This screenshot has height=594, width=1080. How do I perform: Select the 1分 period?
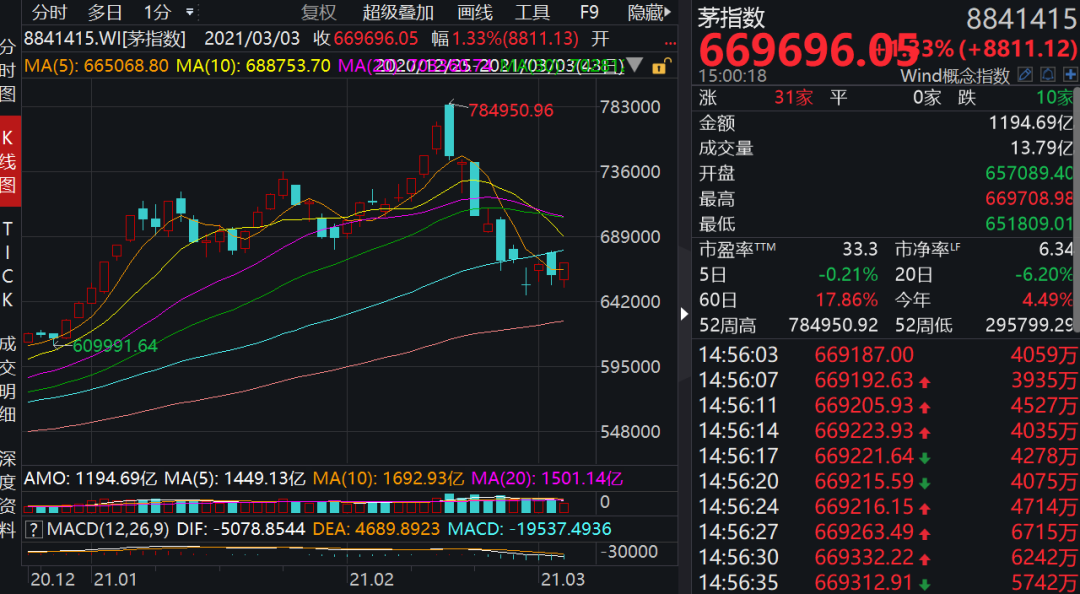[157, 12]
